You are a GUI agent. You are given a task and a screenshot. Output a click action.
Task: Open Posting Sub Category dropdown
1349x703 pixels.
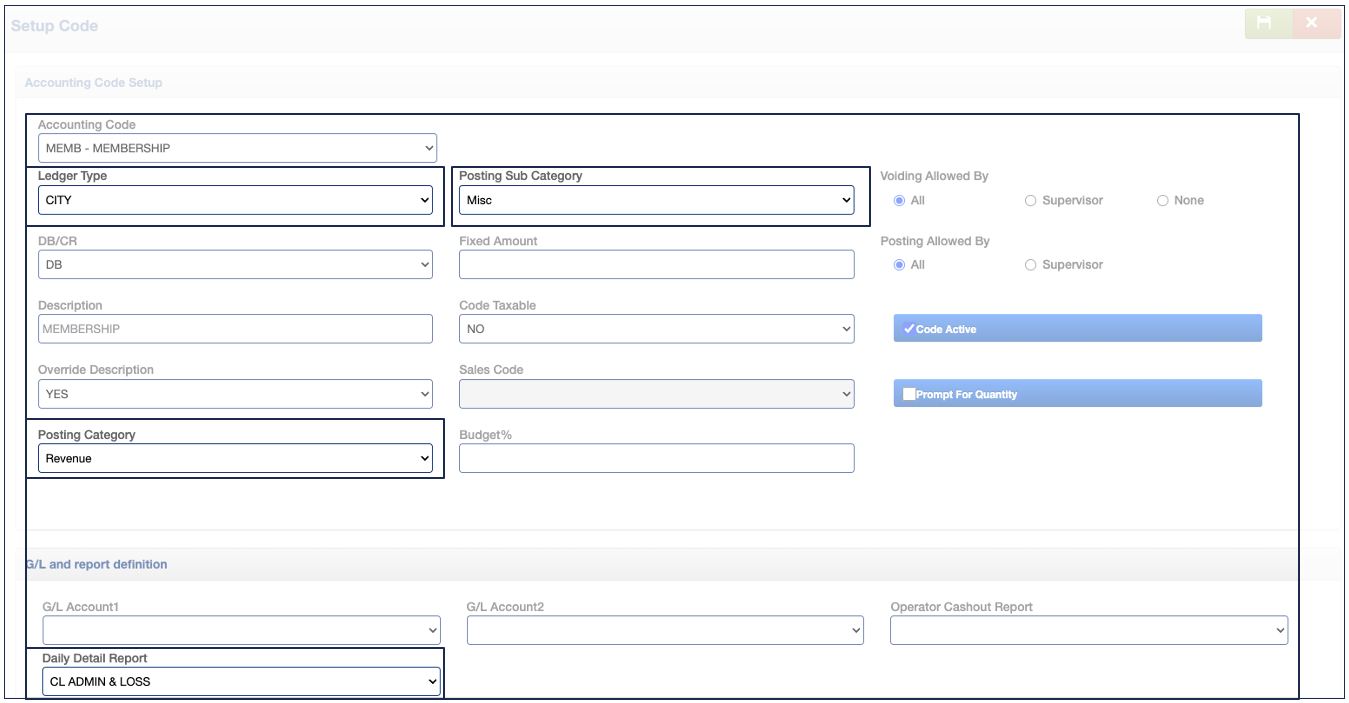pos(656,200)
